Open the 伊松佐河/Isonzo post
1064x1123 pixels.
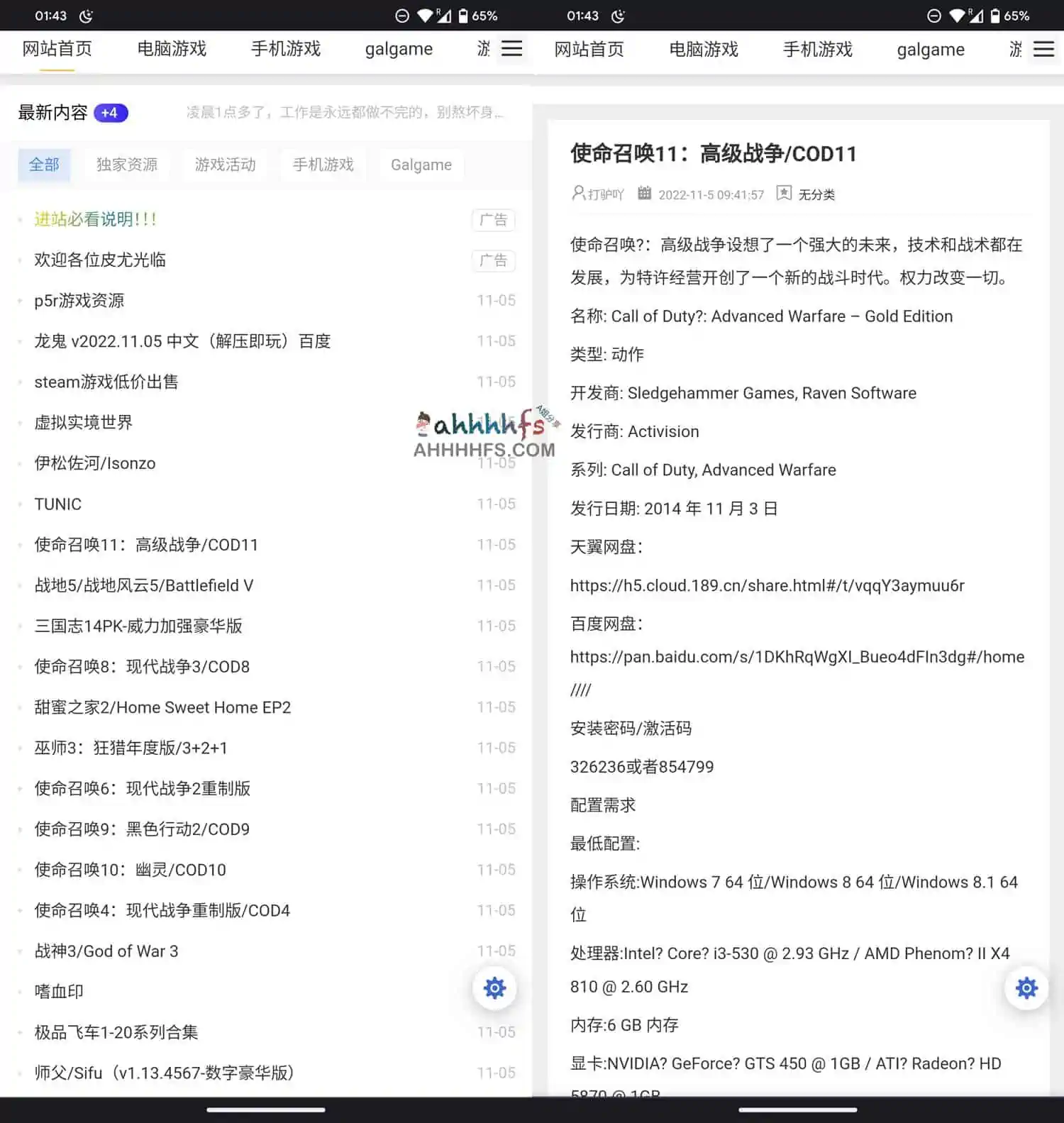click(x=95, y=463)
